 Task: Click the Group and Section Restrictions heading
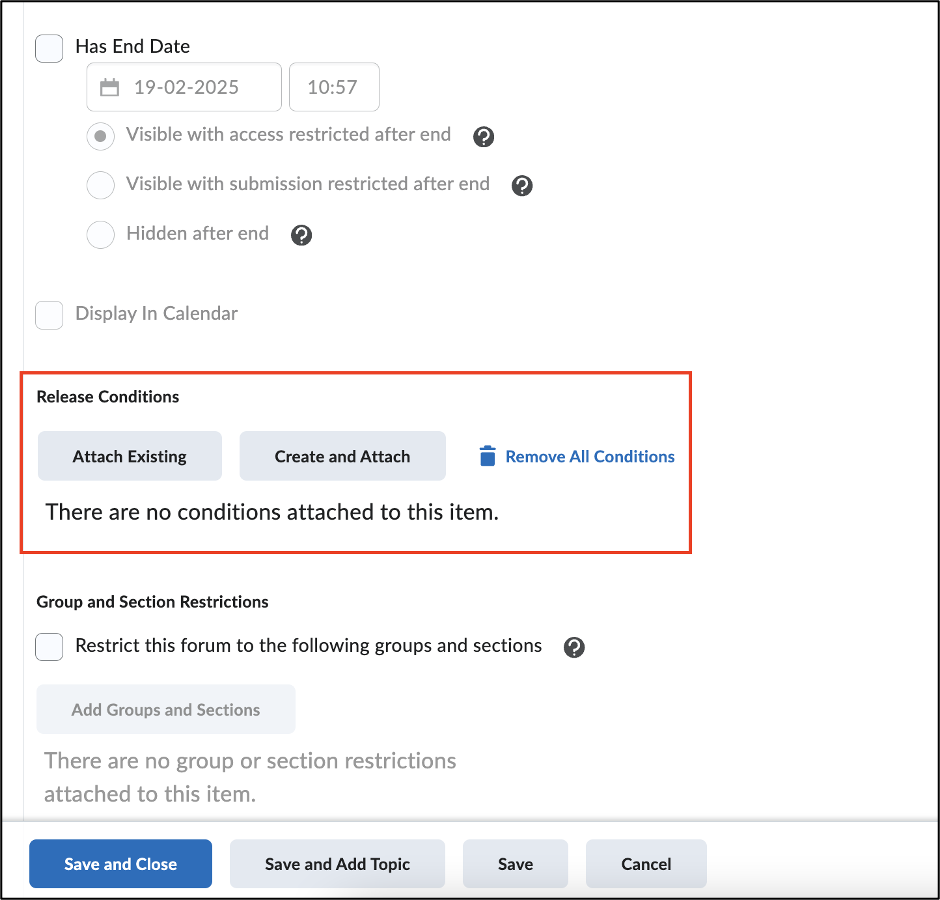coord(152,601)
